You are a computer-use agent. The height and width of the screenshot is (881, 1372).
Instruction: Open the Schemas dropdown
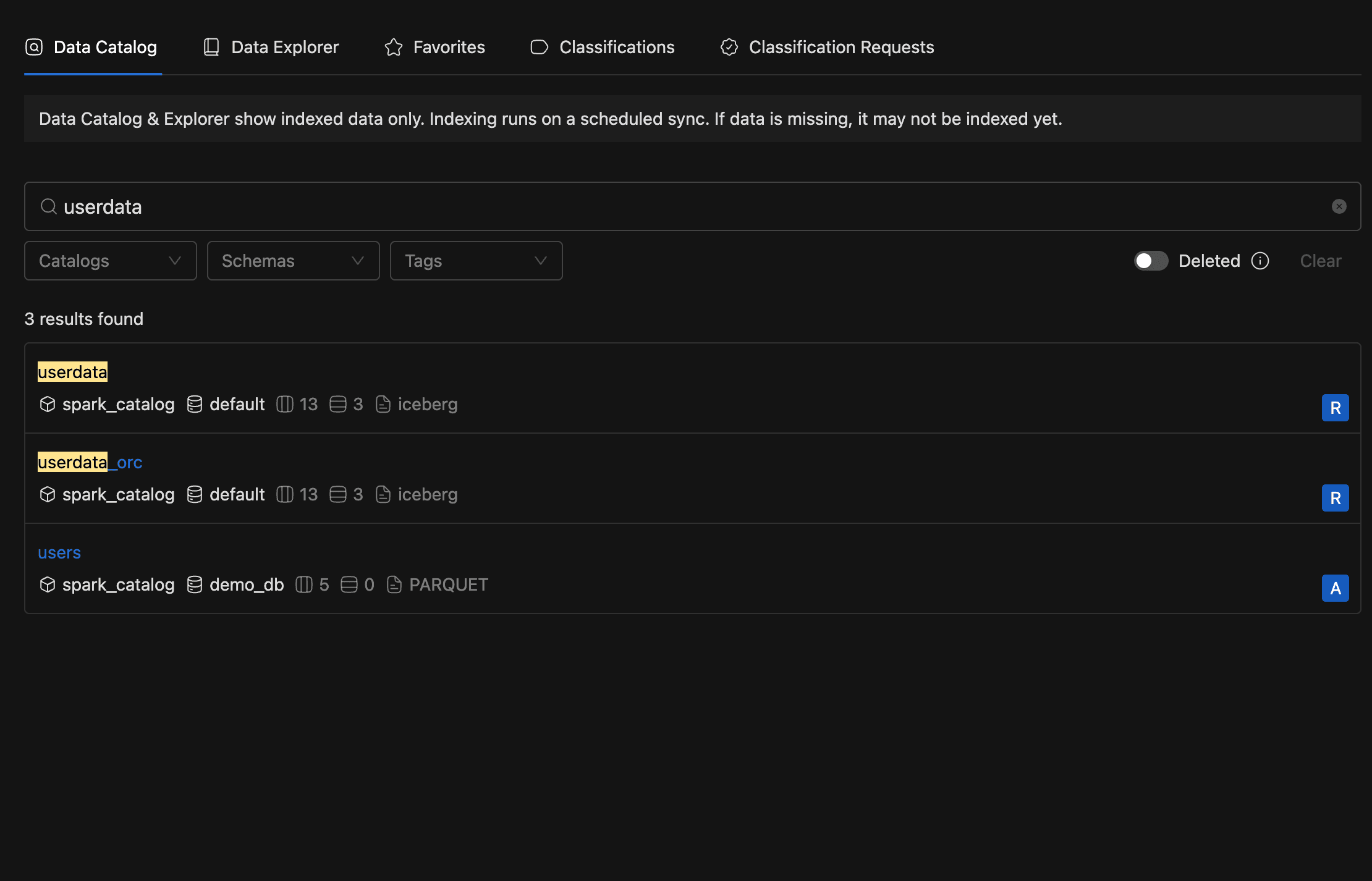click(x=293, y=260)
